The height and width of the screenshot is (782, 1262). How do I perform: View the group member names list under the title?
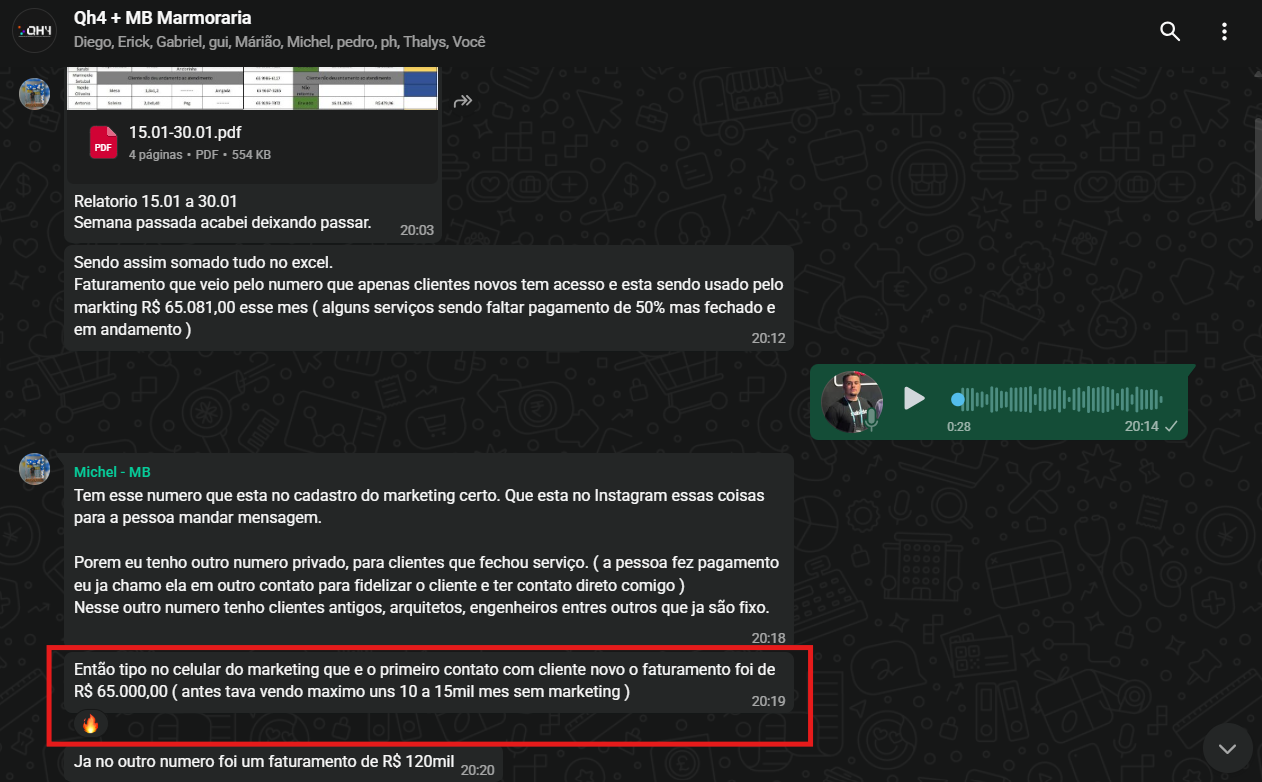point(280,42)
